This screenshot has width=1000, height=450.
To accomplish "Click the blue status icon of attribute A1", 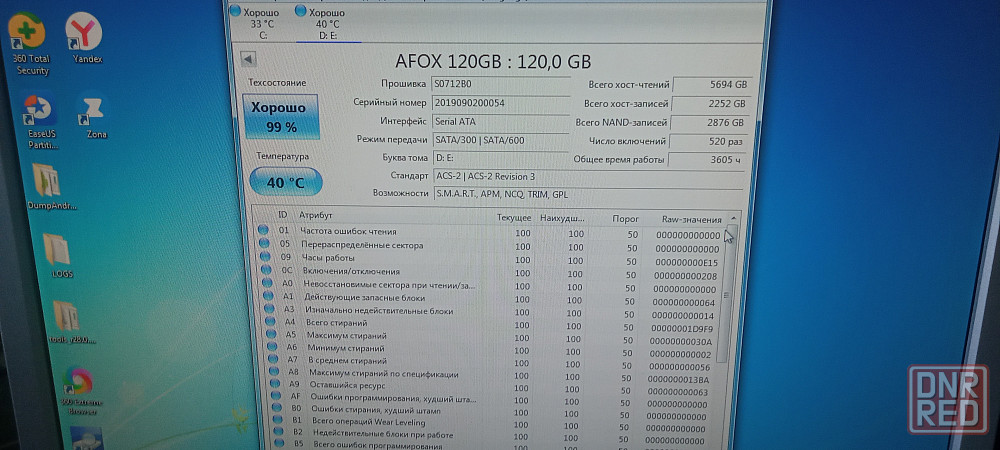I will [268, 296].
